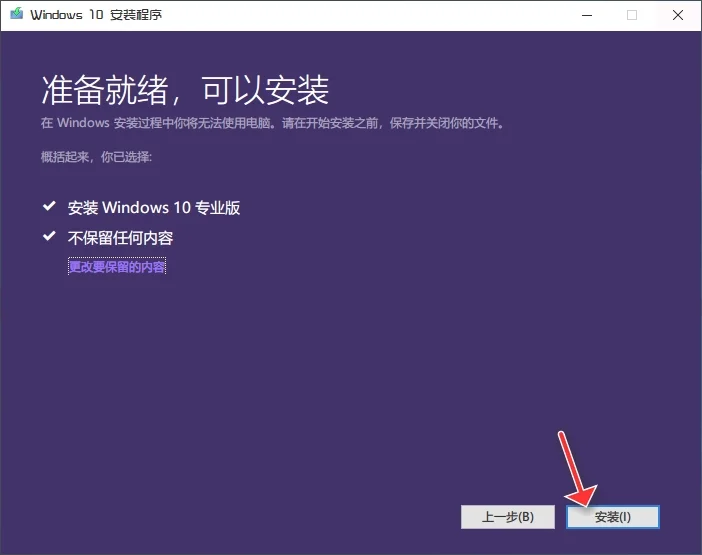The image size is (702, 555).
Task: Close the Windows 10 安装程序 window
Action: [x=678, y=15]
